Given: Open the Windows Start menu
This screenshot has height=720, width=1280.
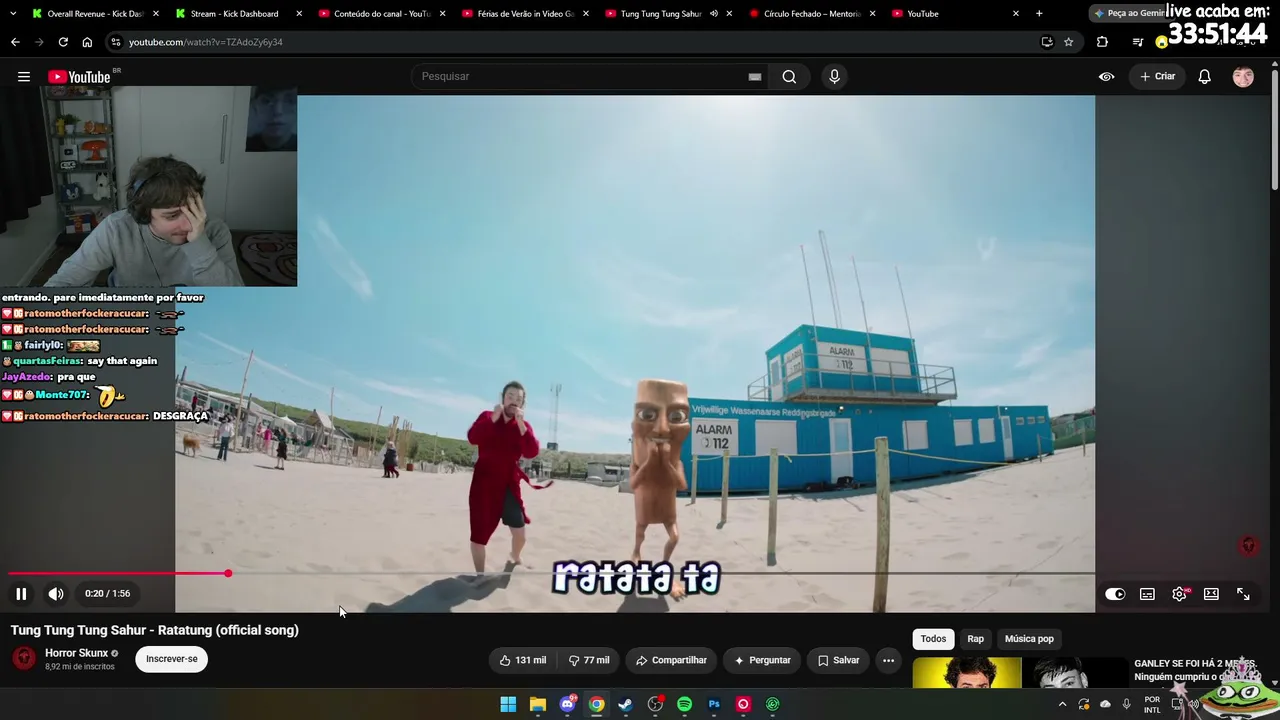Looking at the screenshot, I should [x=508, y=704].
